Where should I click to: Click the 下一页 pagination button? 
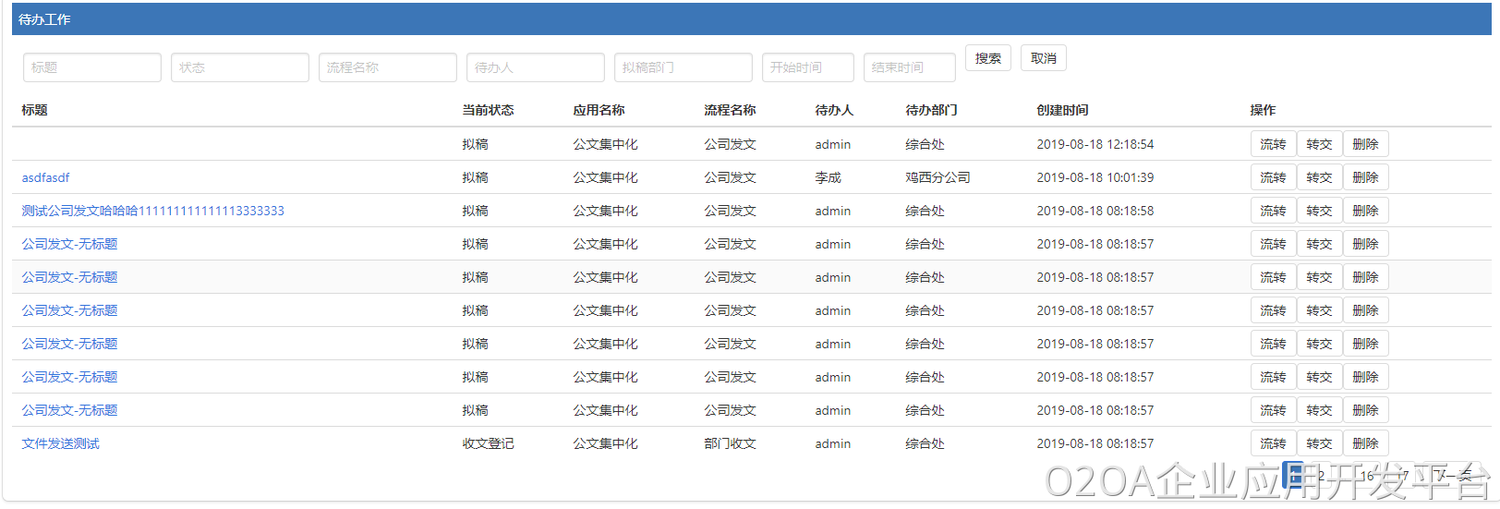pyautogui.click(x=1453, y=476)
